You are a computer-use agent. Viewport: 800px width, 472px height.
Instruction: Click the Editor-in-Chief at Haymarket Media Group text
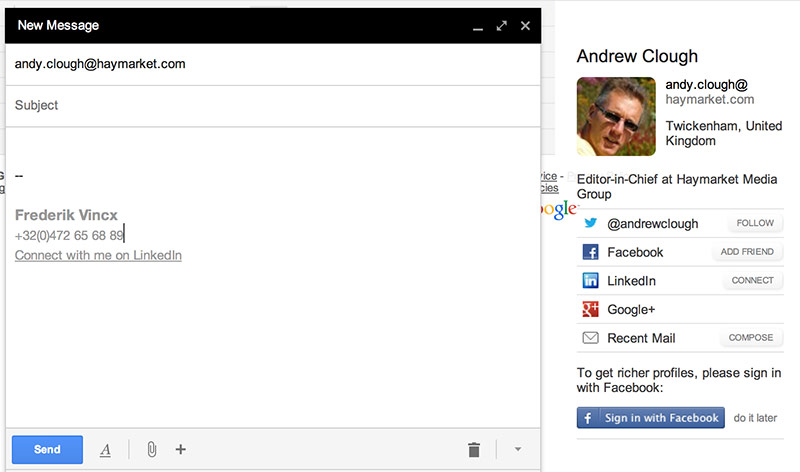677,186
